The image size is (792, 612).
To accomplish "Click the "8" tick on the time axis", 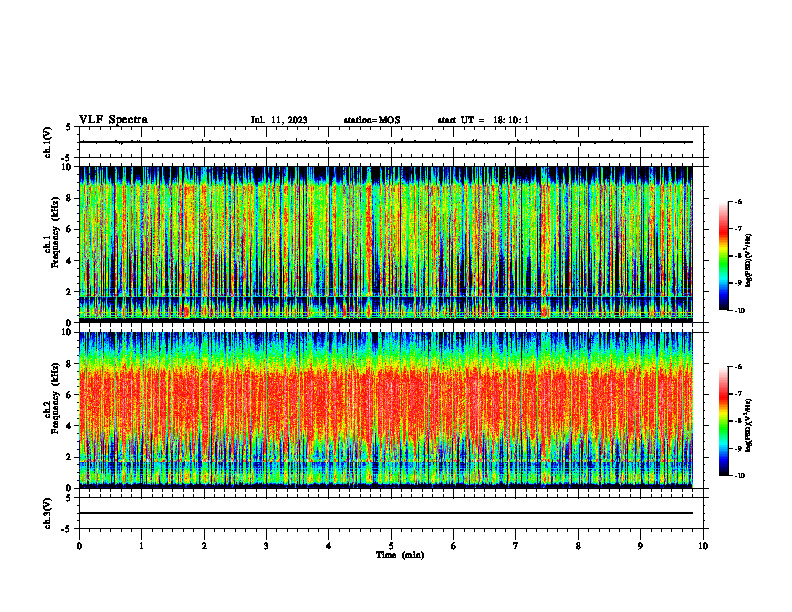I will click(x=578, y=546).
